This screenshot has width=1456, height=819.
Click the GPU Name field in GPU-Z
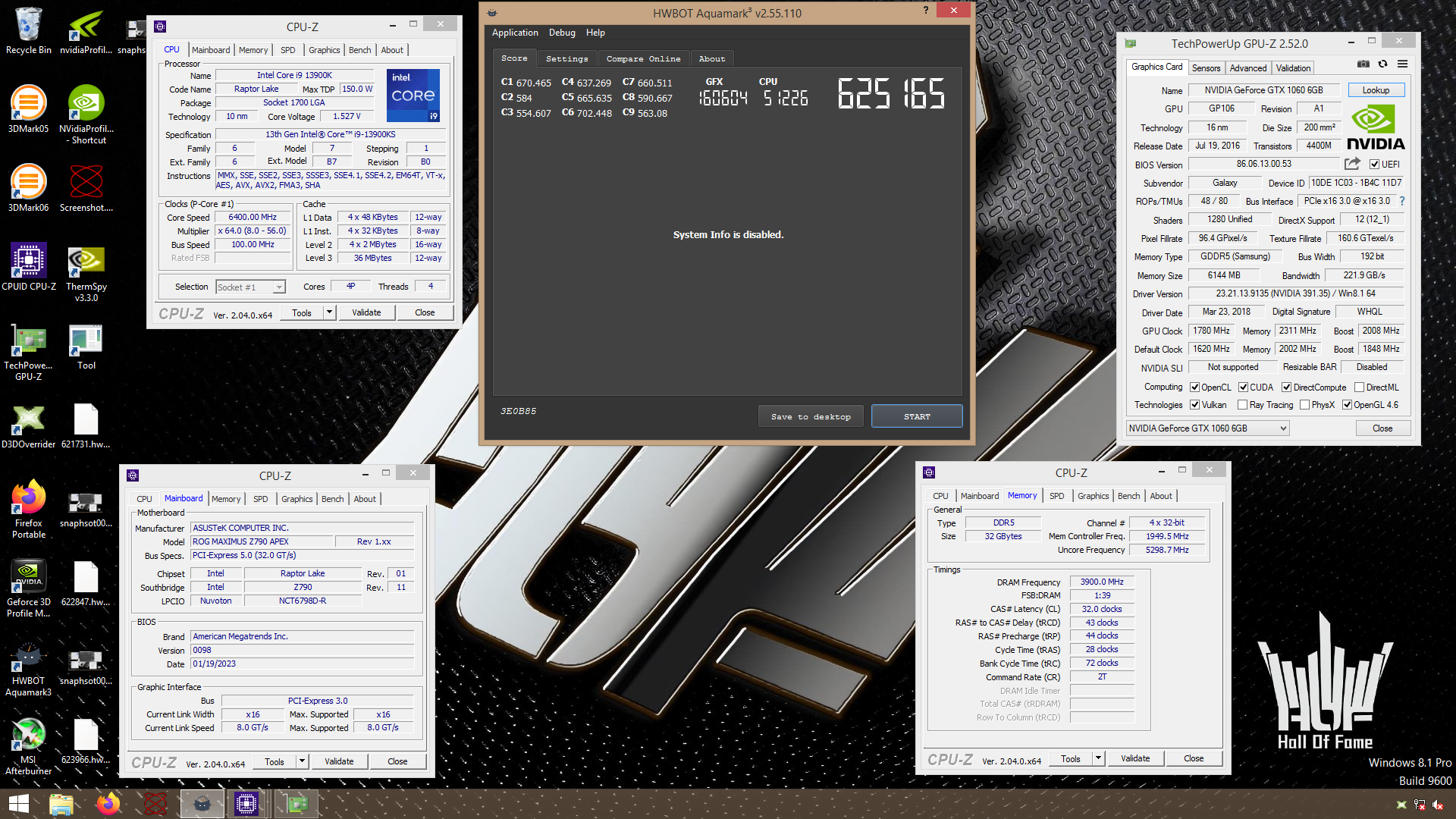1263,90
